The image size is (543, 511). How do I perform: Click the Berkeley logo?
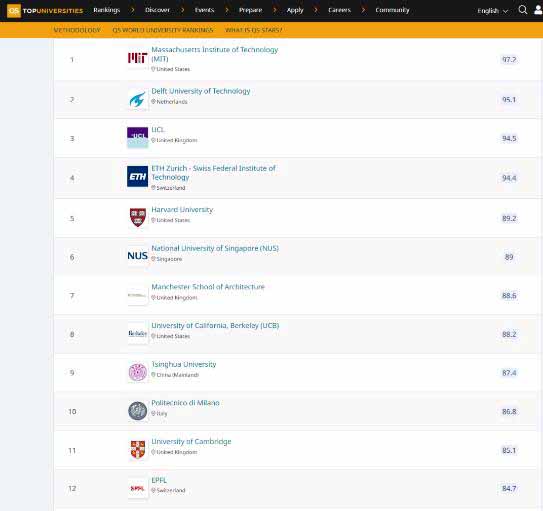(x=137, y=333)
